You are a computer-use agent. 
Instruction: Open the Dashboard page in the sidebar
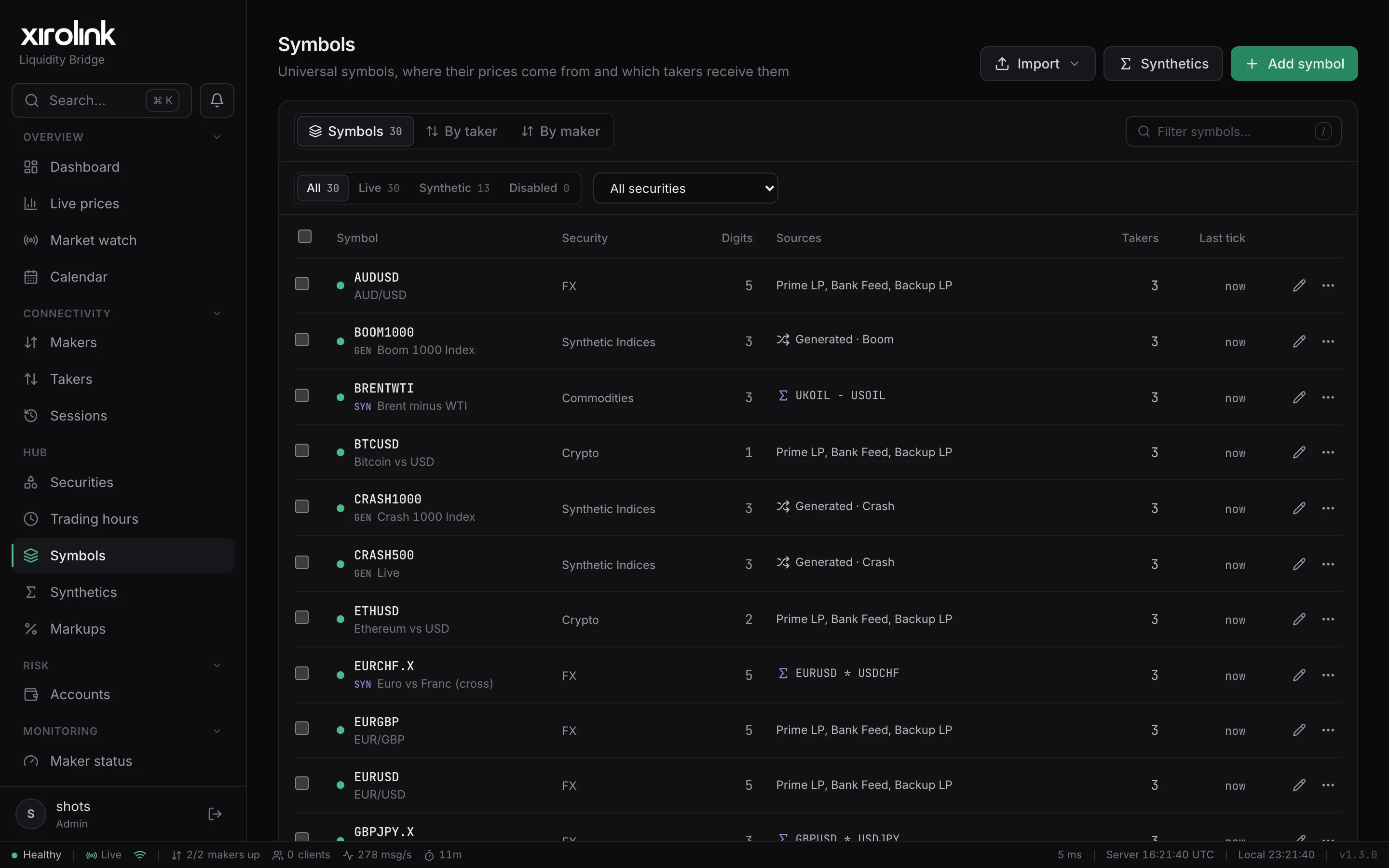click(x=123, y=167)
